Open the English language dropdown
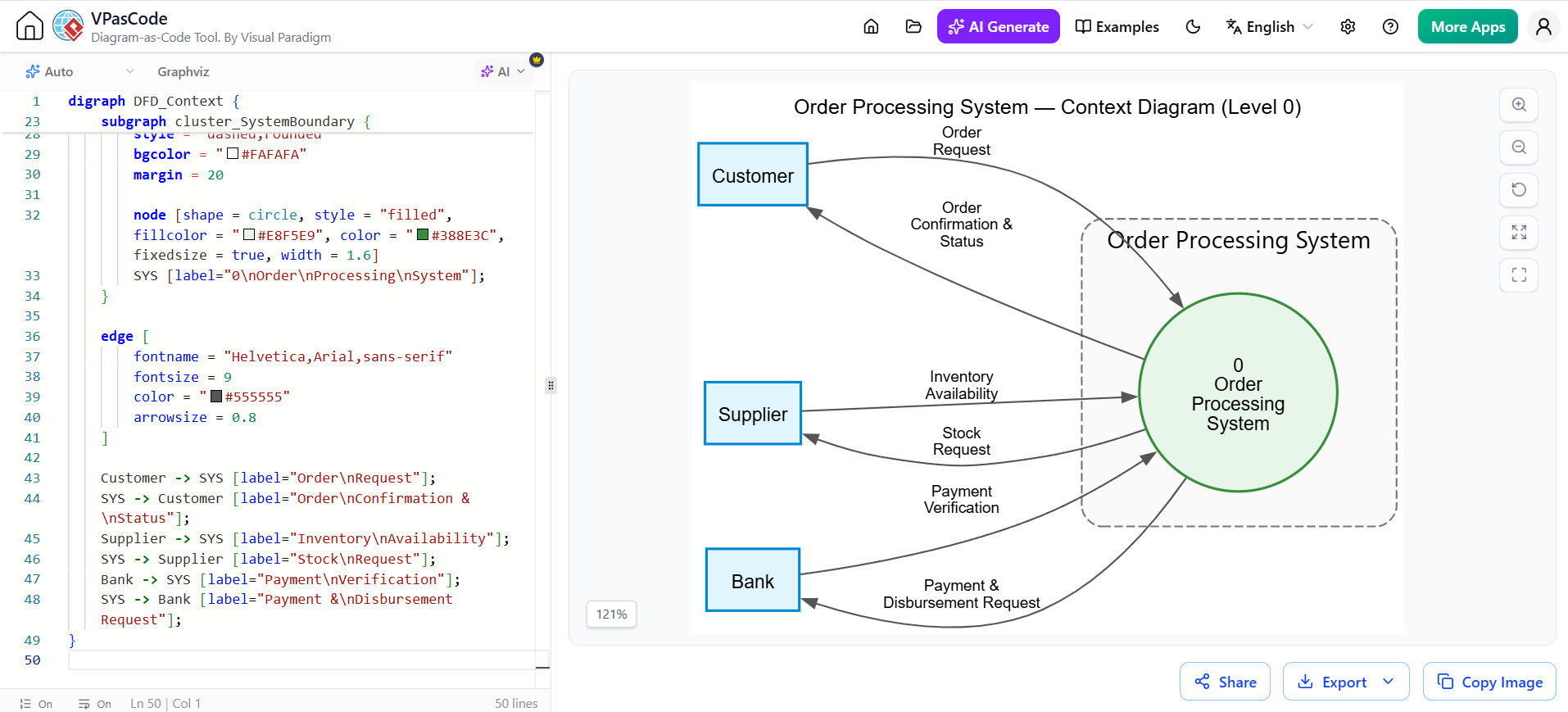 [x=1270, y=26]
